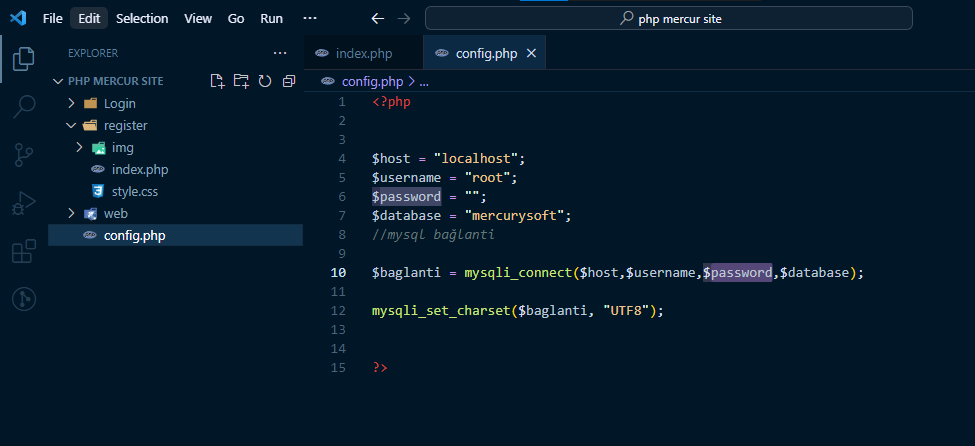Click the Login folder icon

(x=91, y=103)
